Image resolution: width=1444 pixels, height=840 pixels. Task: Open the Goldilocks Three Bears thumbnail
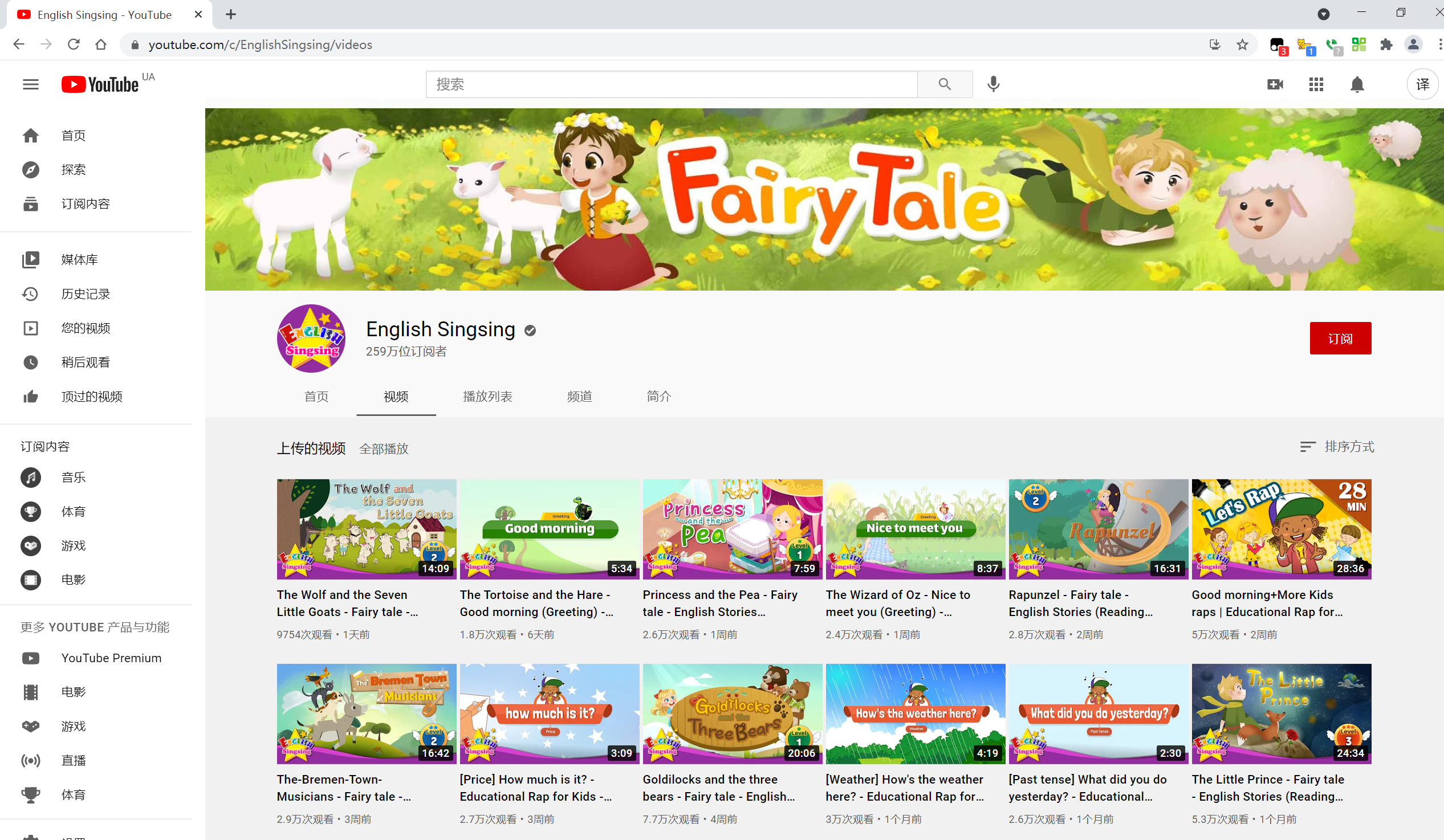(733, 714)
